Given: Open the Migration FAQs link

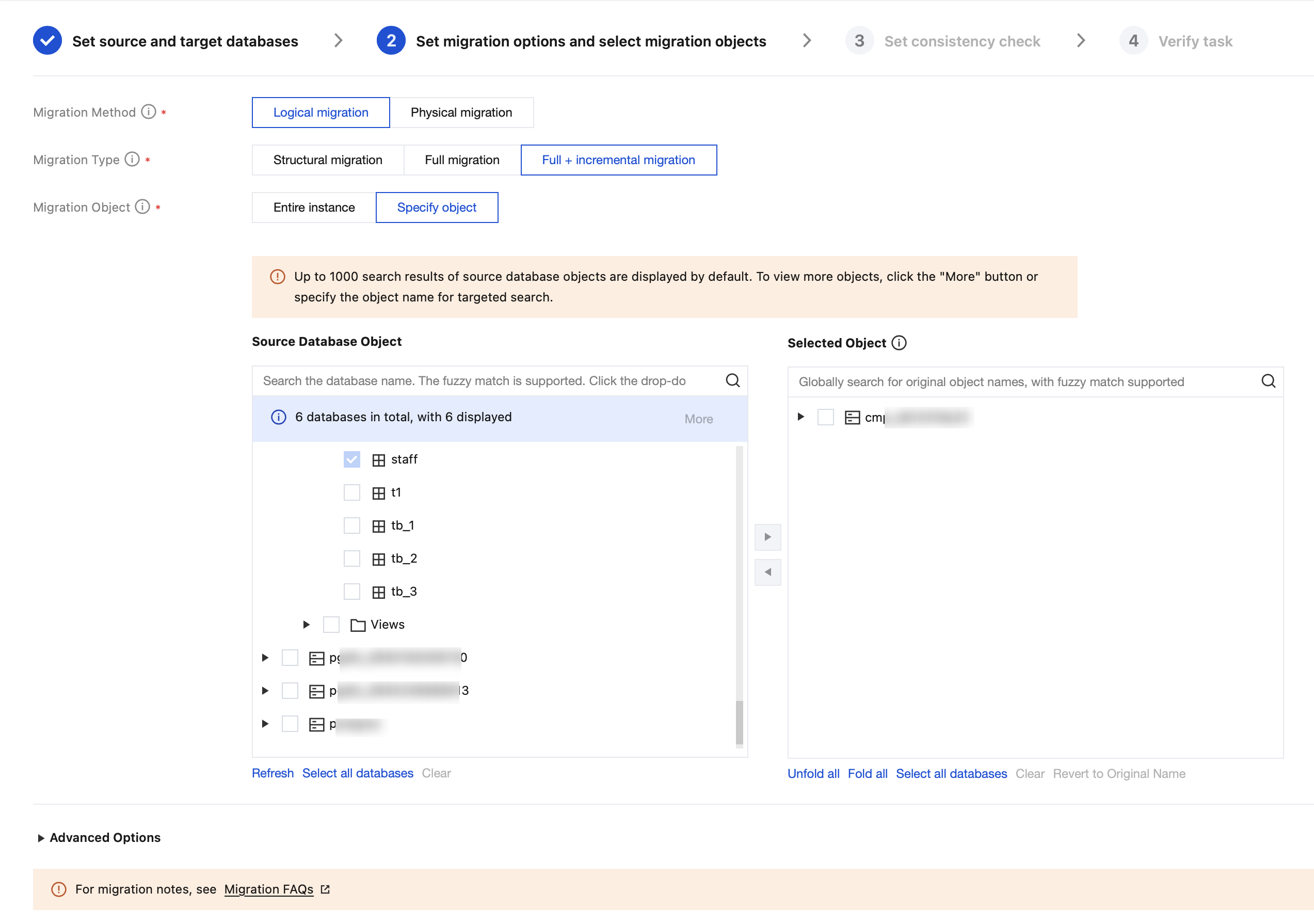Looking at the screenshot, I should (268, 889).
